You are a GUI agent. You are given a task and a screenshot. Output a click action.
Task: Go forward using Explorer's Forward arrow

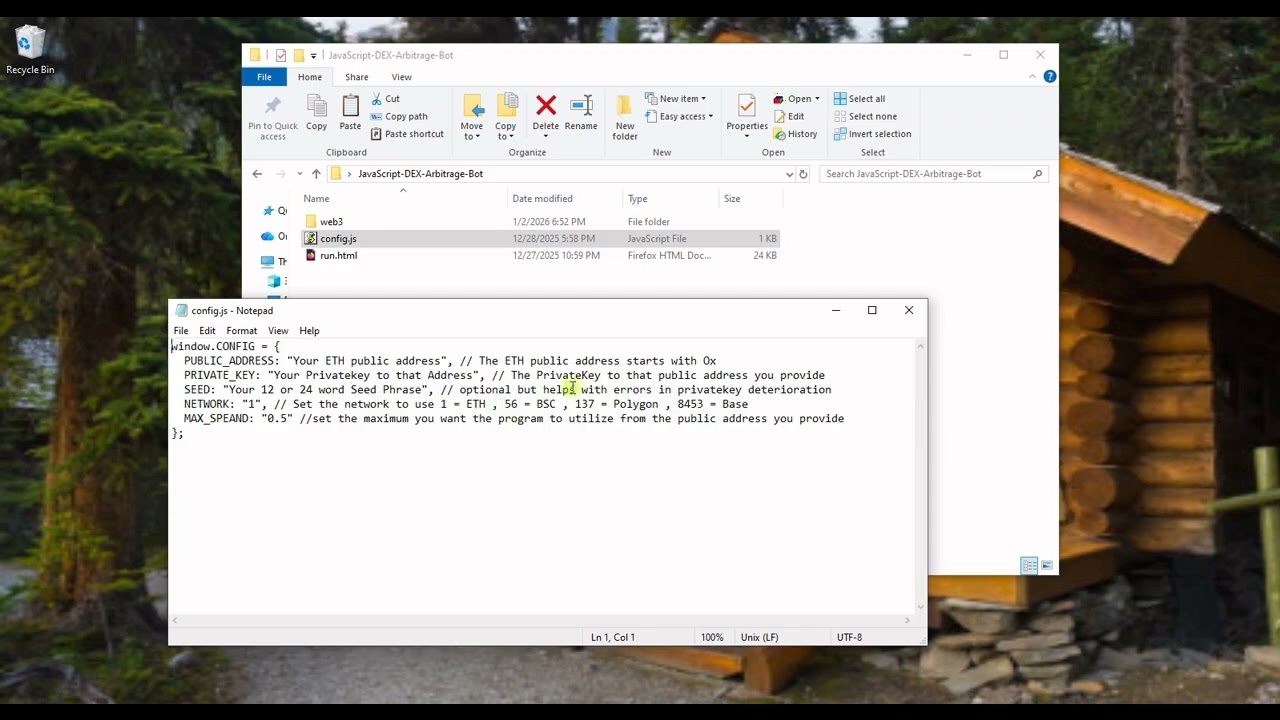point(280,174)
